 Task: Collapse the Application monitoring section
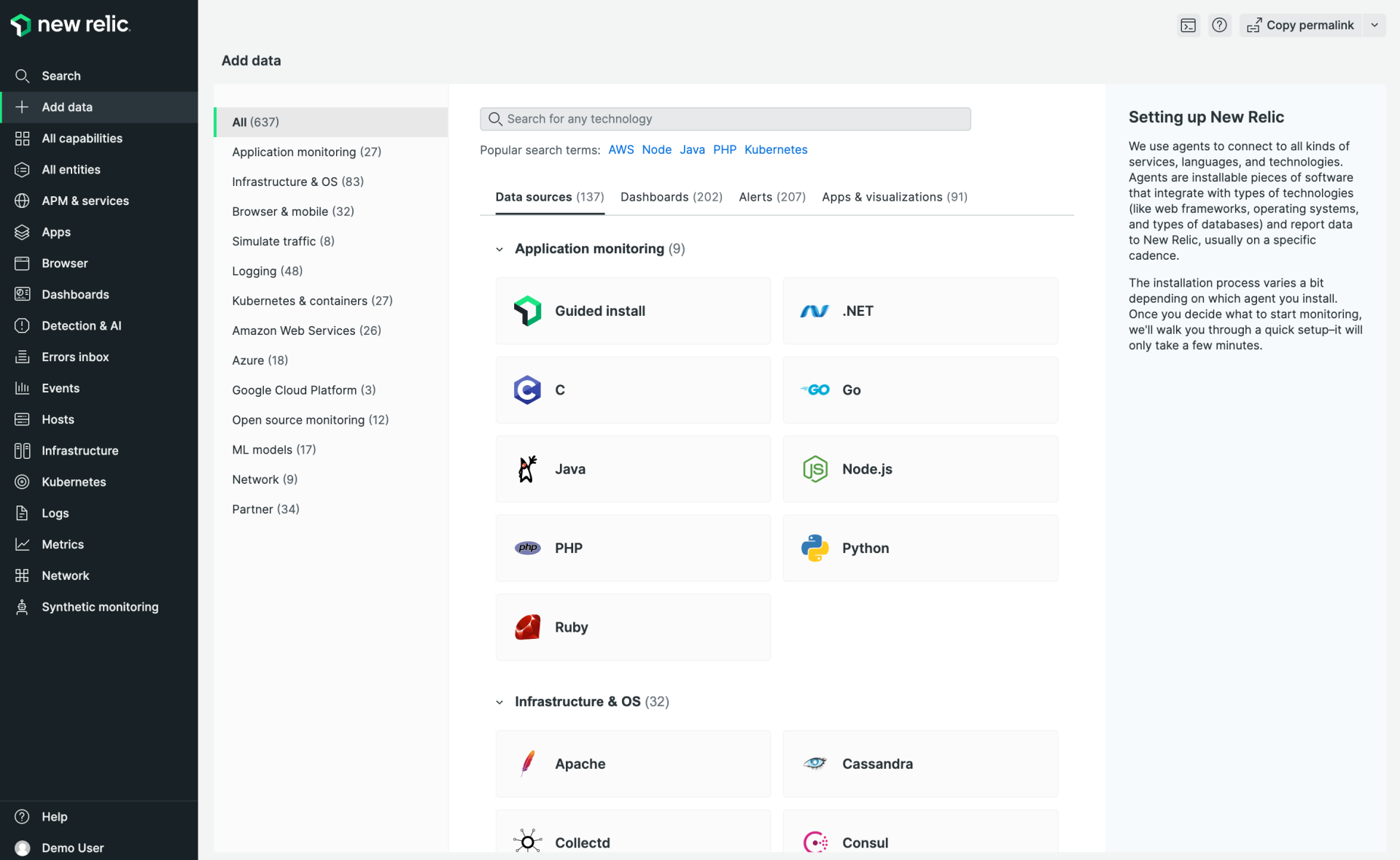pos(499,249)
